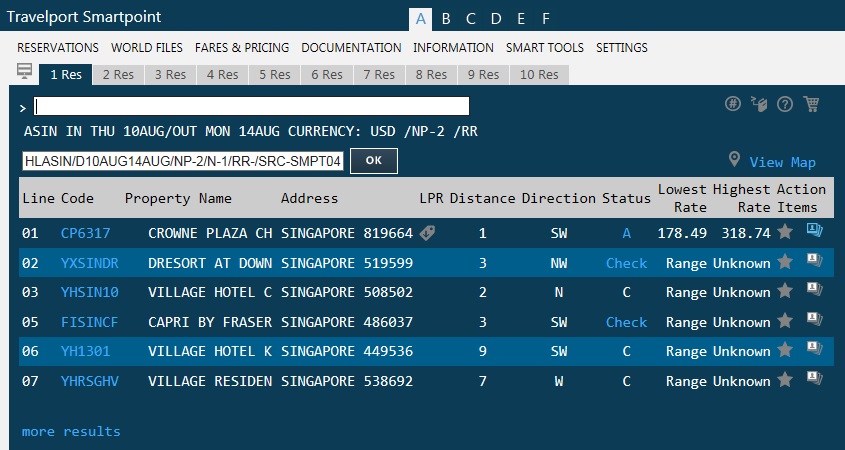Click the Check status for Dresort At Down
The width and height of the screenshot is (845, 450).
pyautogui.click(x=626, y=263)
